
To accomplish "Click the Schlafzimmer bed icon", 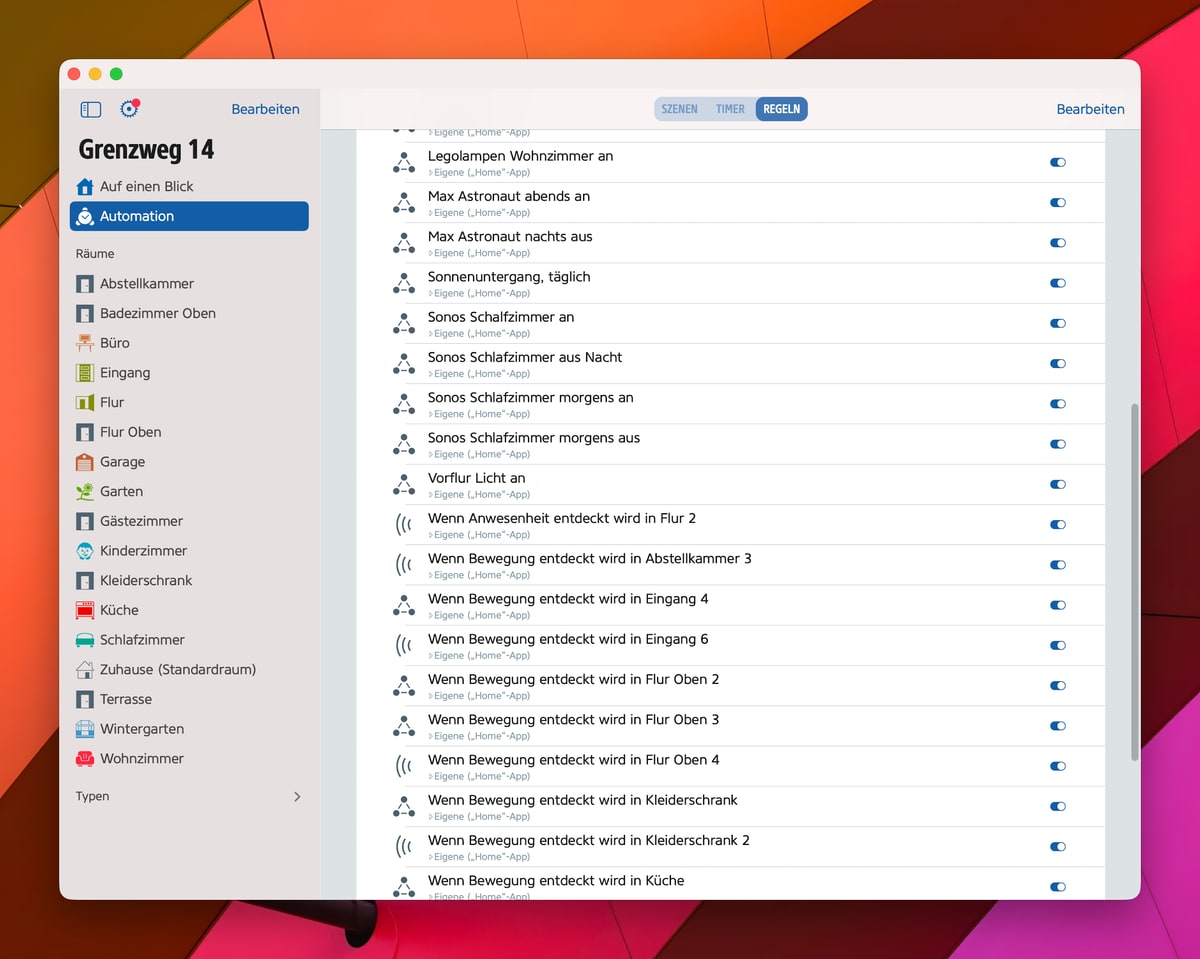I will click(x=85, y=640).
